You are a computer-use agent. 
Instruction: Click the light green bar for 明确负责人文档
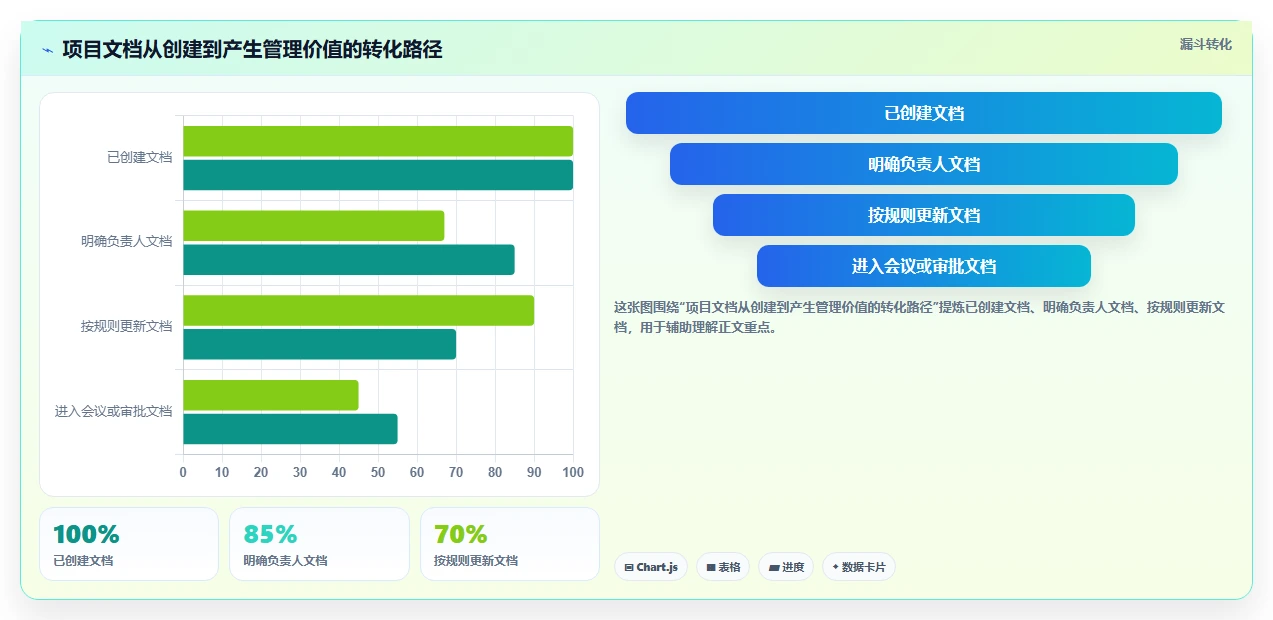point(313,226)
